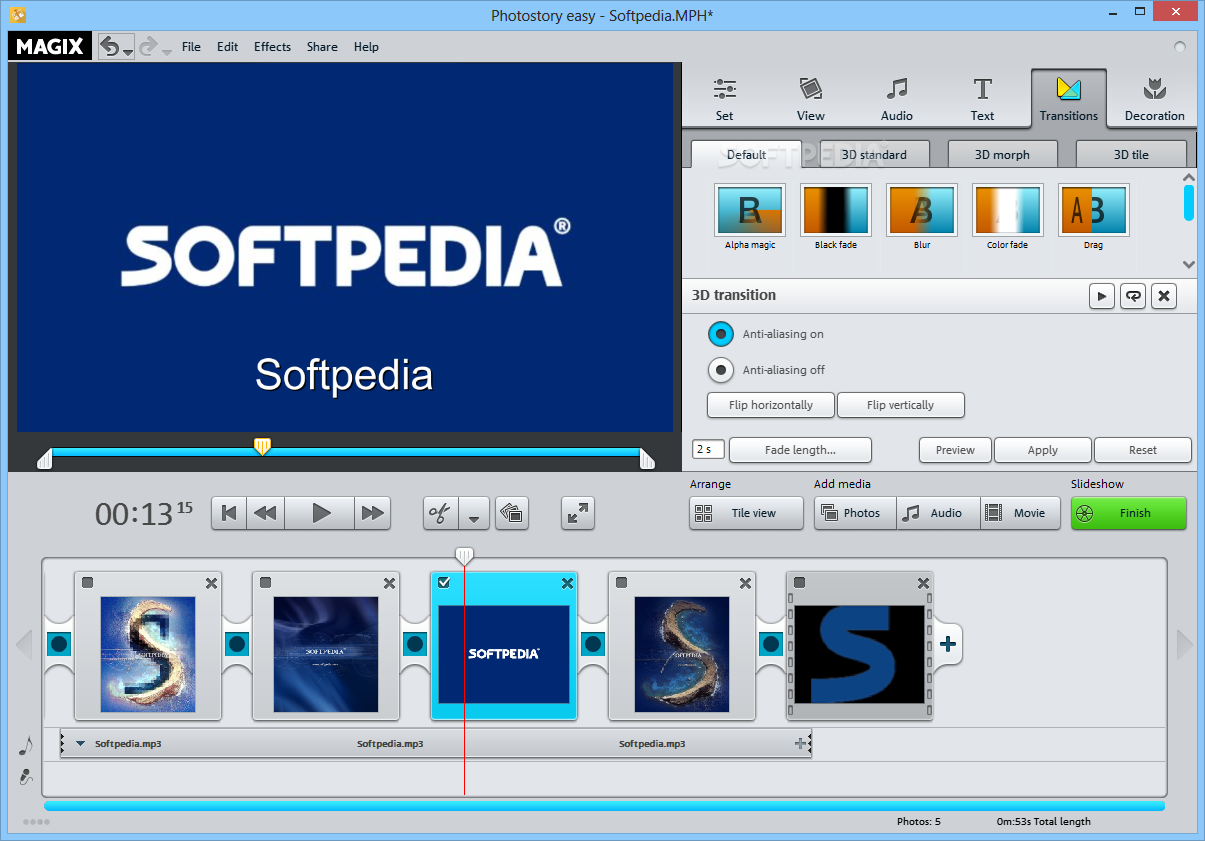Click the Preview button
The image size is (1205, 841).
[955, 450]
